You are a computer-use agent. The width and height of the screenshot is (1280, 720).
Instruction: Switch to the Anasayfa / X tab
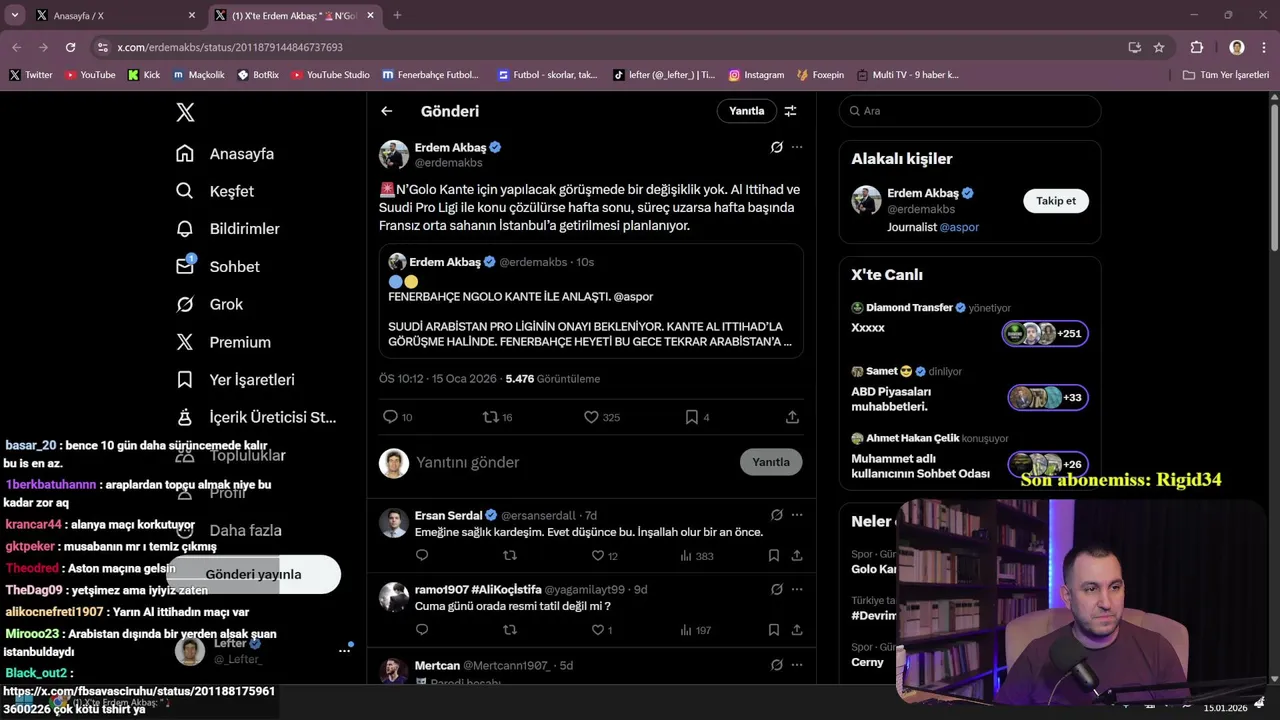(110, 15)
